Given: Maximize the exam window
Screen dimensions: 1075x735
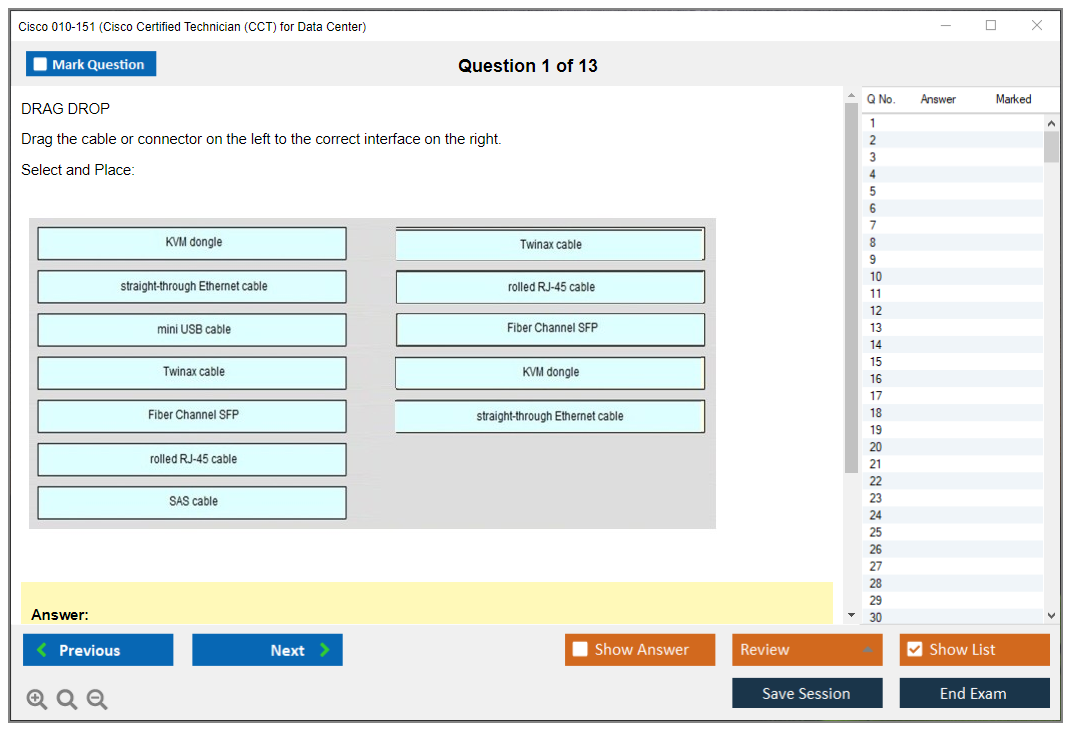Looking at the screenshot, I should [991, 26].
